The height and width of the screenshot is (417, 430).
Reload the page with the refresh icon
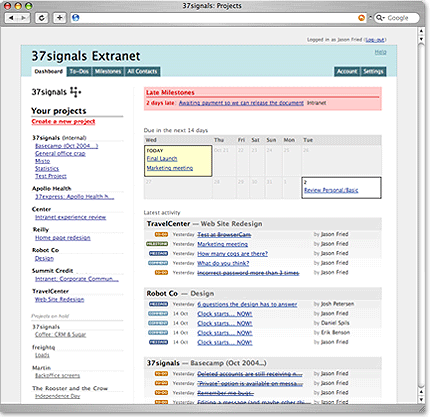pyautogui.click(x=42, y=18)
